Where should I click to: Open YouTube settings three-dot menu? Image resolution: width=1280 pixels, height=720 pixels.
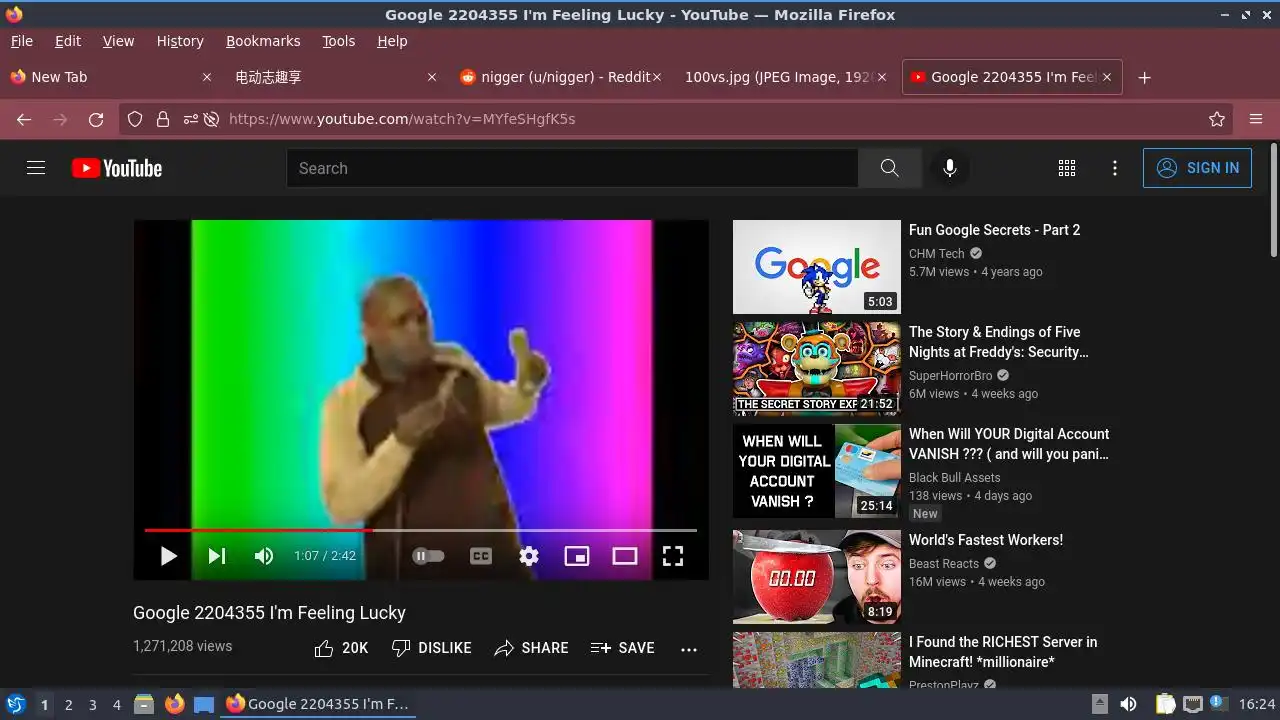coord(1115,168)
